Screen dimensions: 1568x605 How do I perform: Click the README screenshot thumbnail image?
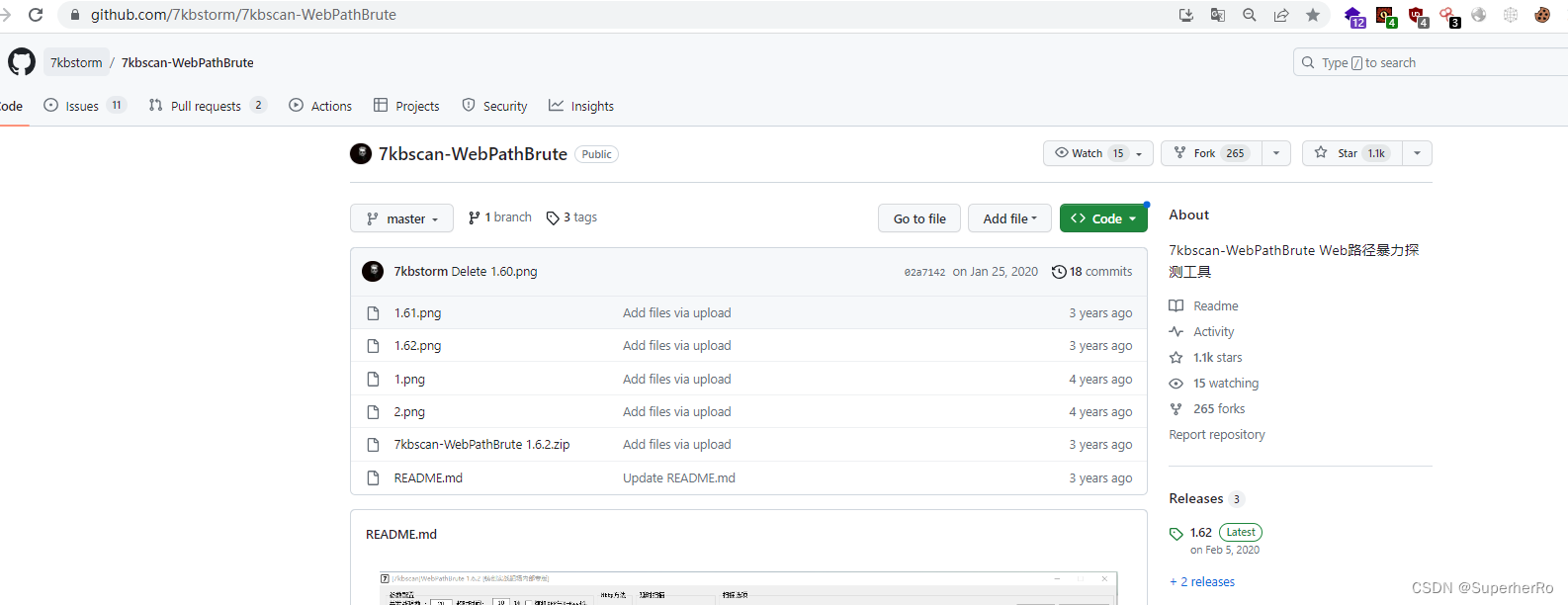pyautogui.click(x=748, y=588)
